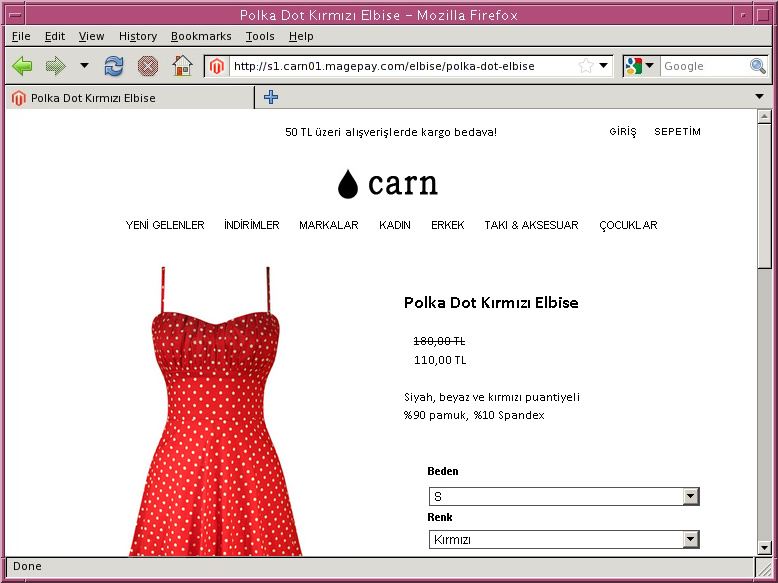The width and height of the screenshot is (778, 583).
Task: Open the Bookmarks menu
Action: click(201, 36)
